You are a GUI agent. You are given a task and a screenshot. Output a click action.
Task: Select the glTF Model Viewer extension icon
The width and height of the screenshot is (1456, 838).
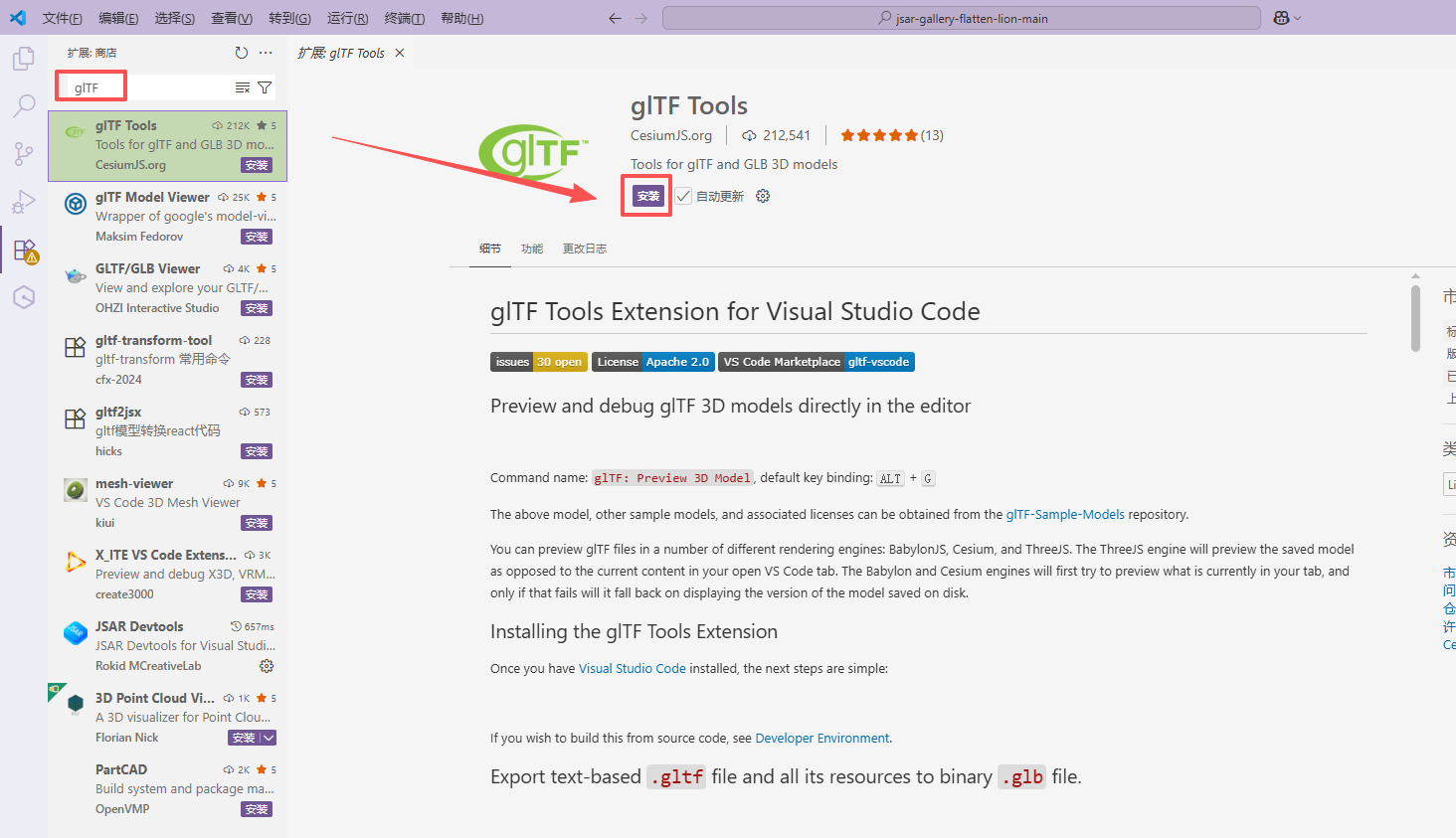tap(76, 204)
